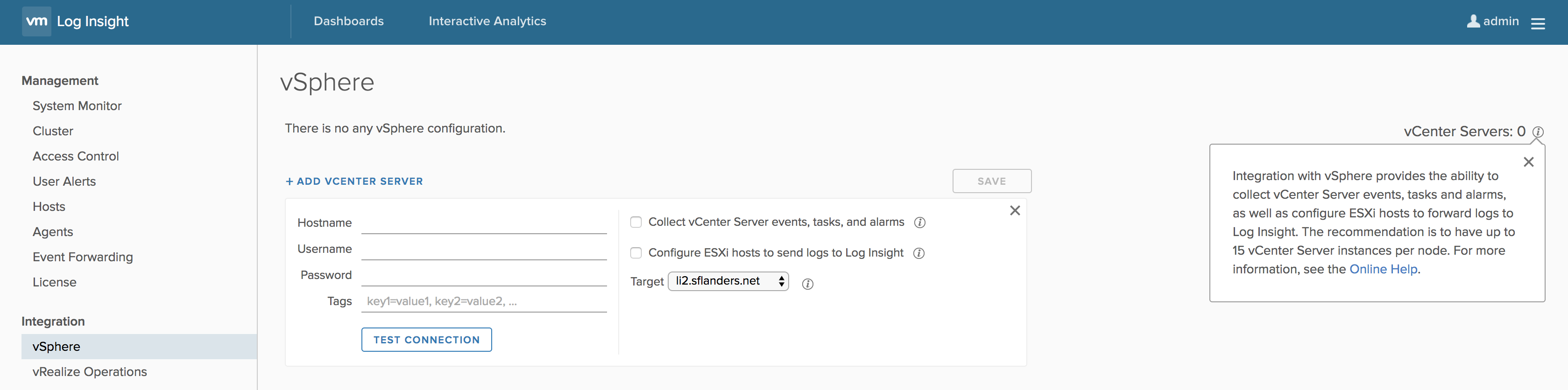The width and height of the screenshot is (1568, 390).
Task: Click the Test Connection button
Action: pyautogui.click(x=426, y=340)
